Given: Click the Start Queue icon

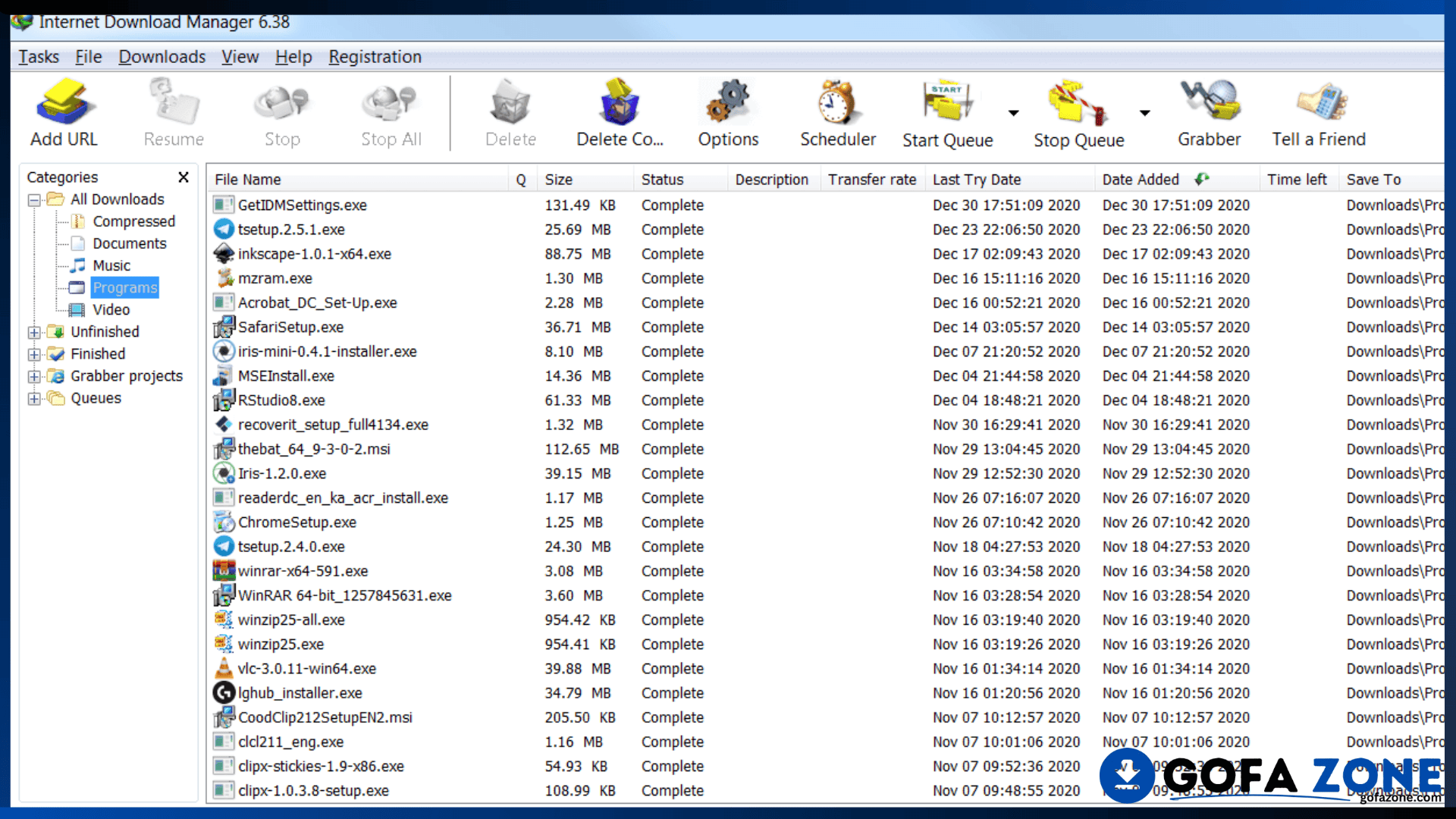Looking at the screenshot, I should click(x=947, y=102).
